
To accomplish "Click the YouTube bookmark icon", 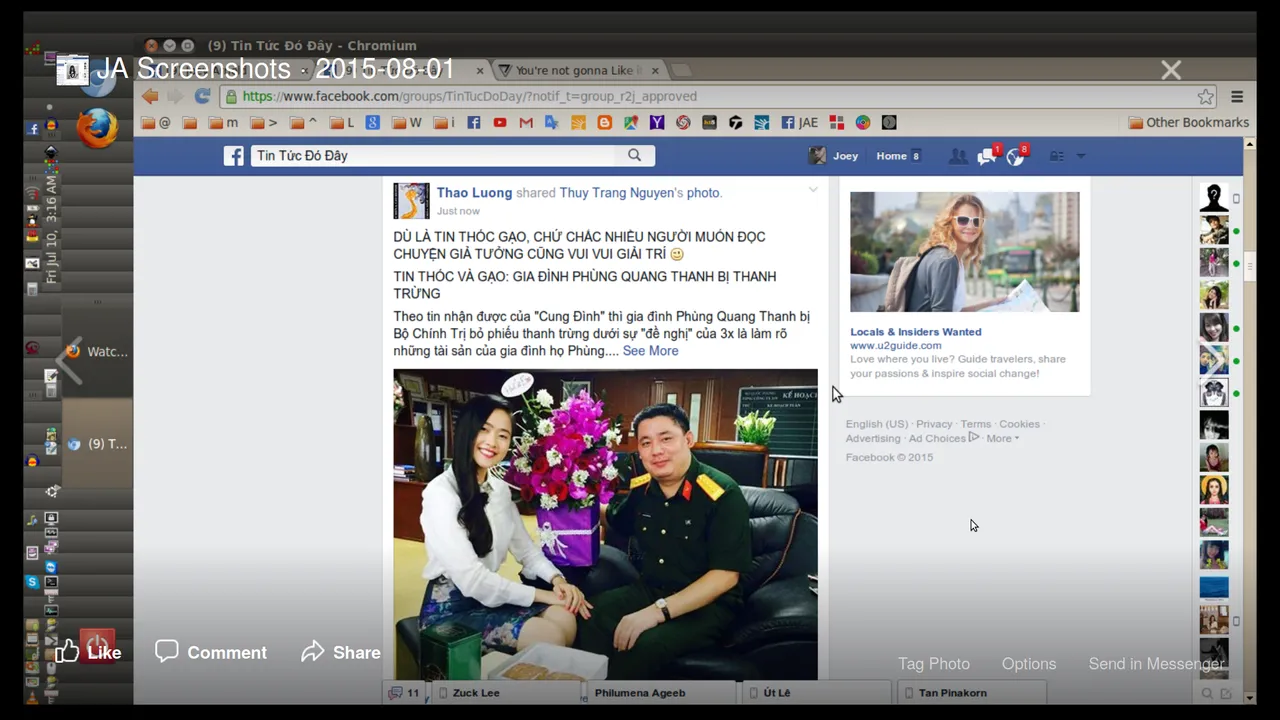I will [500, 122].
